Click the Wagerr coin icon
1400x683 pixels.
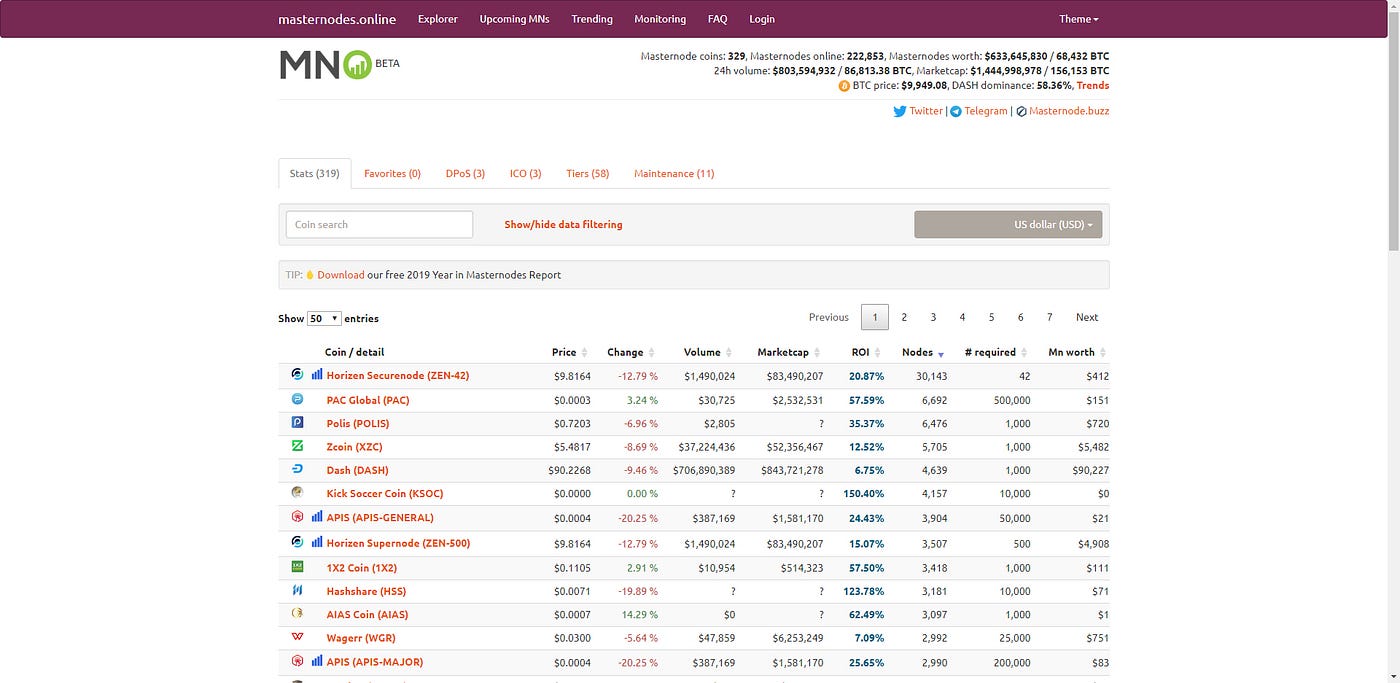click(x=297, y=637)
